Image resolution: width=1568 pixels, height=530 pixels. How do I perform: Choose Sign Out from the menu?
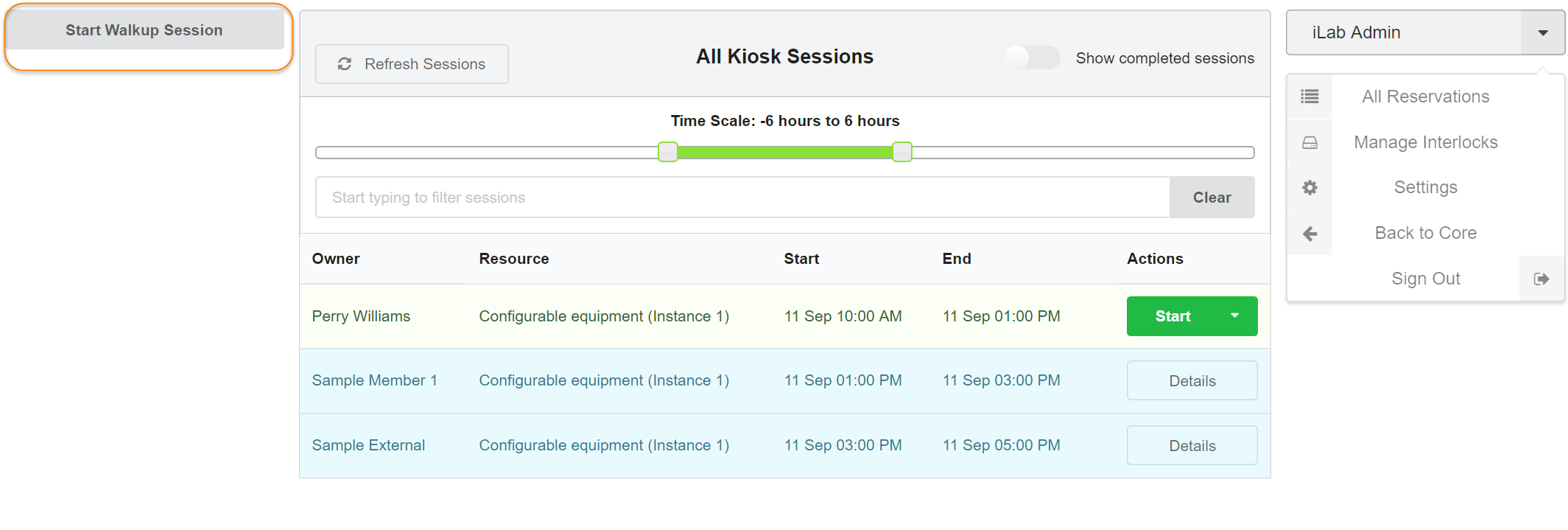pyautogui.click(x=1425, y=279)
